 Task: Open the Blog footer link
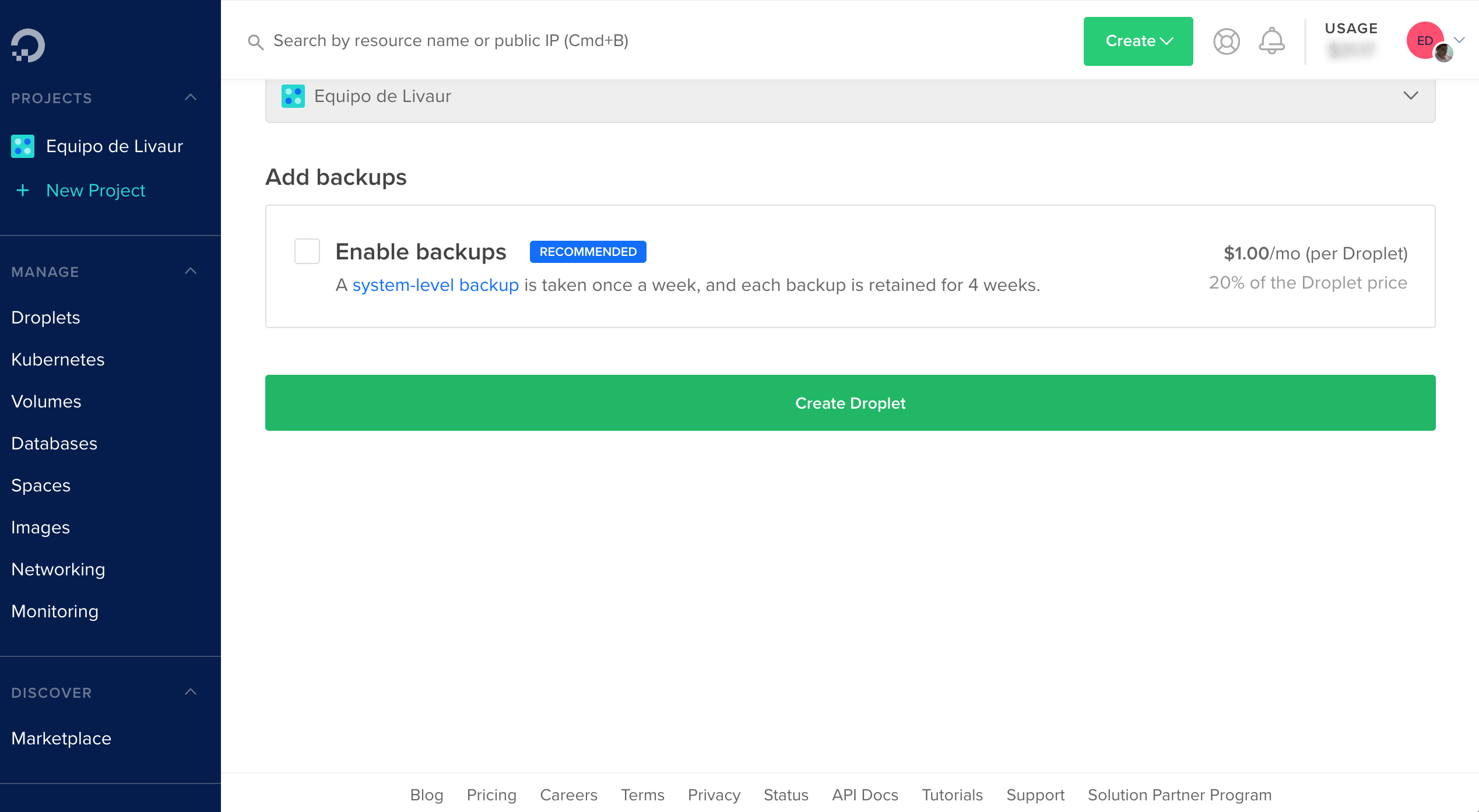coord(427,795)
